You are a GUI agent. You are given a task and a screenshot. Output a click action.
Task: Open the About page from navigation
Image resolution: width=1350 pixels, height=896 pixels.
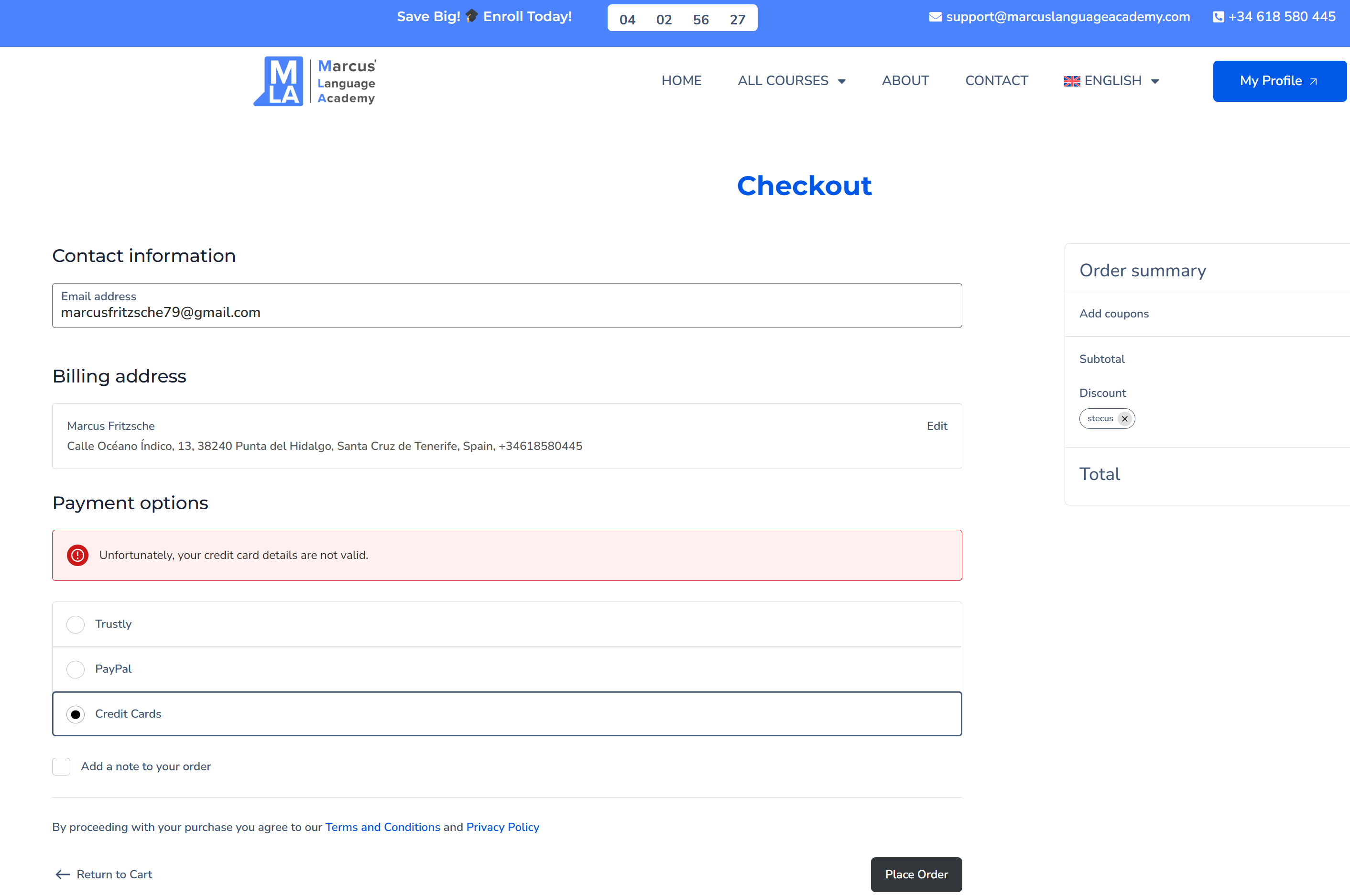[905, 81]
